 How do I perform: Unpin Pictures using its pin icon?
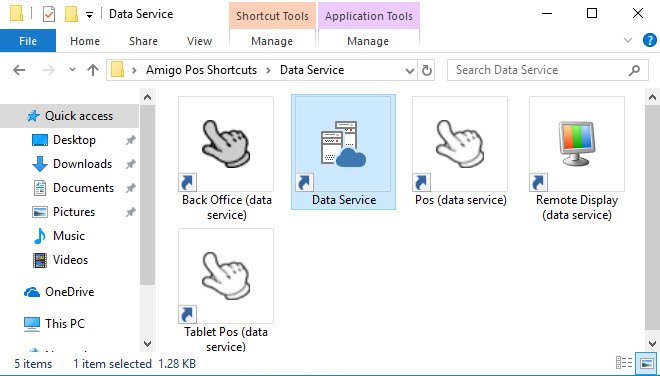[130, 212]
